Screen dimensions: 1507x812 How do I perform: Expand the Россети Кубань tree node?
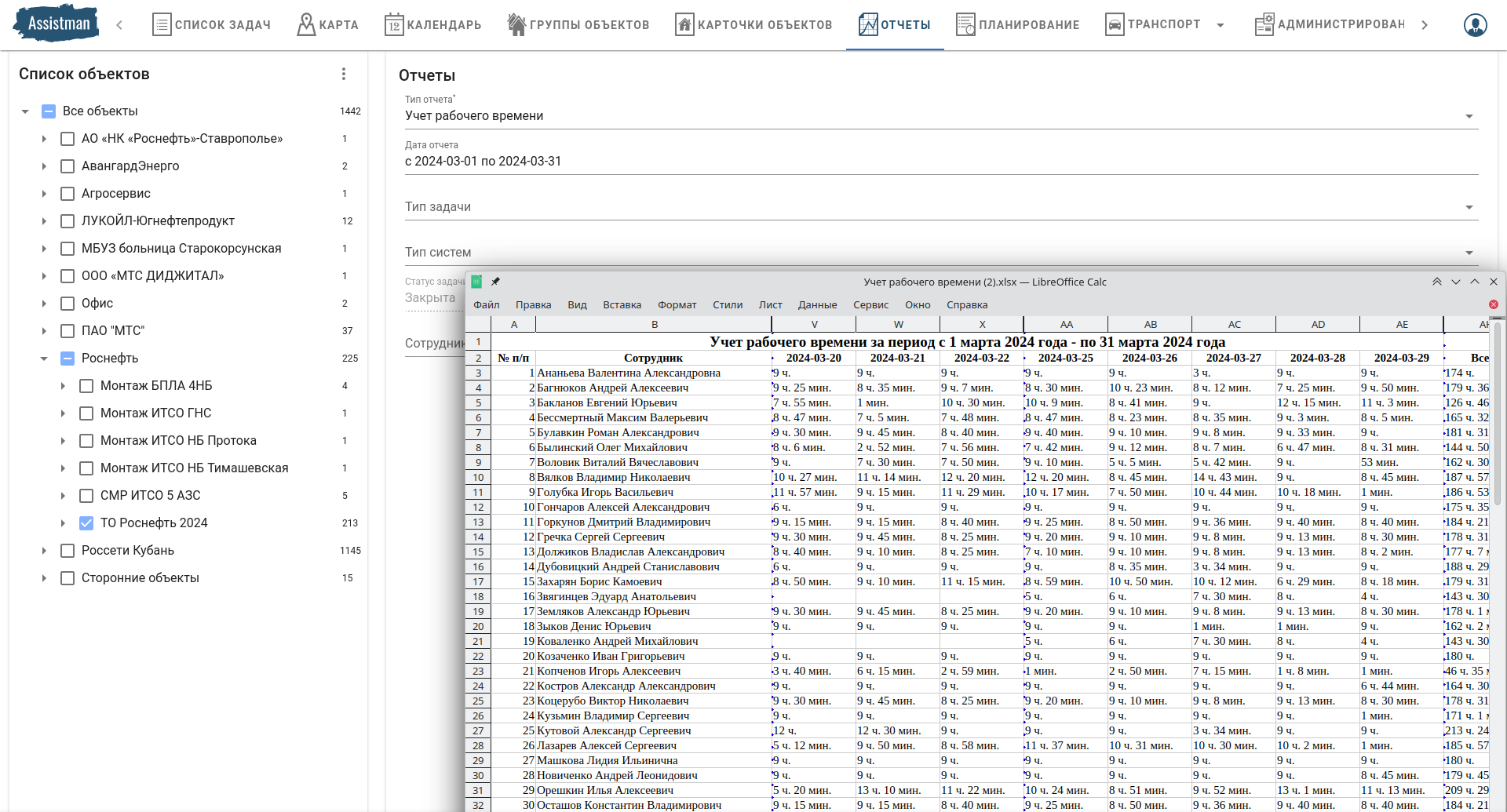tap(44, 551)
